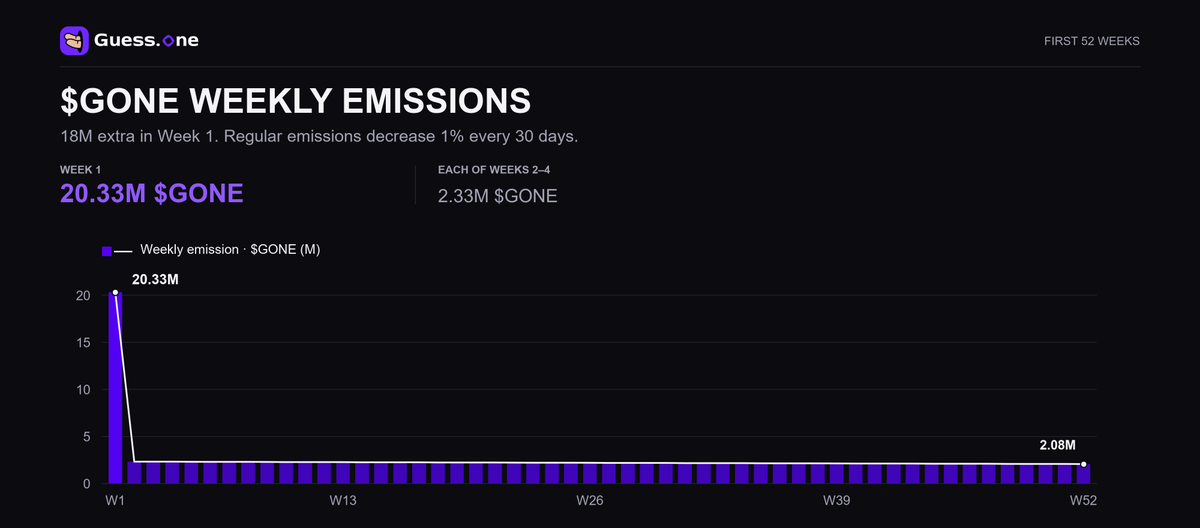Click the '20.33M $GONE' purple value
1200x528 pixels.
pyautogui.click(x=152, y=193)
